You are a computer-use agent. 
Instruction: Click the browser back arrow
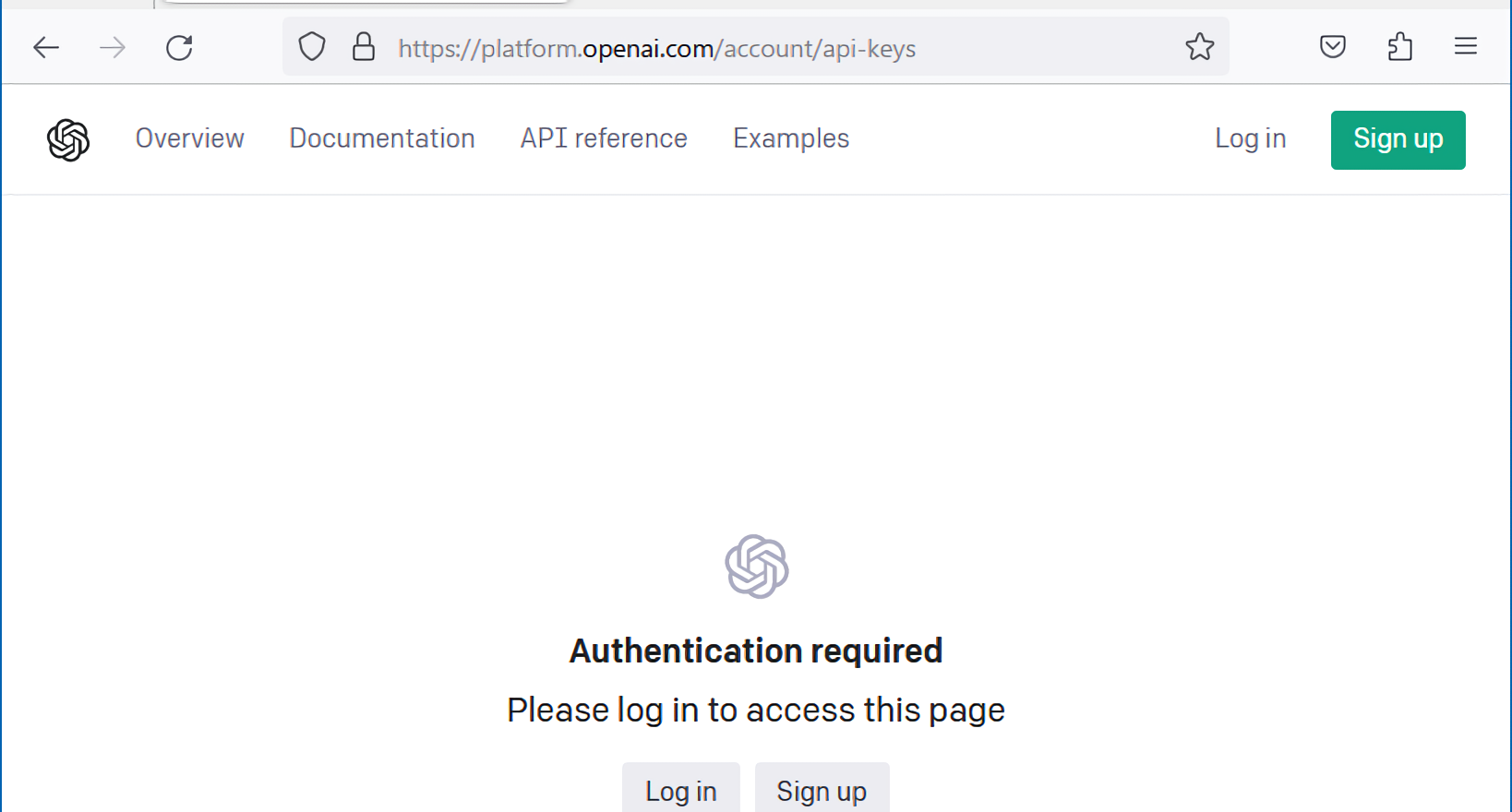tap(46, 47)
